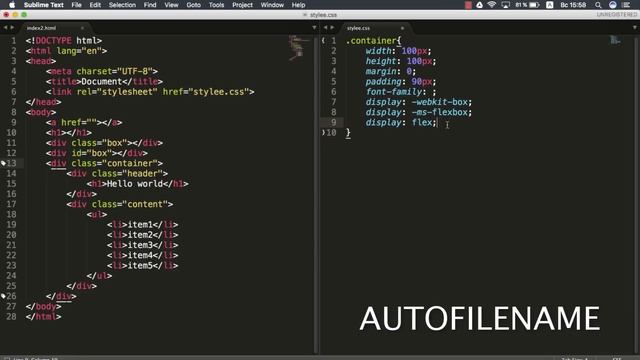Open the Edit menu
640x360 pixels.
click(95, 5)
